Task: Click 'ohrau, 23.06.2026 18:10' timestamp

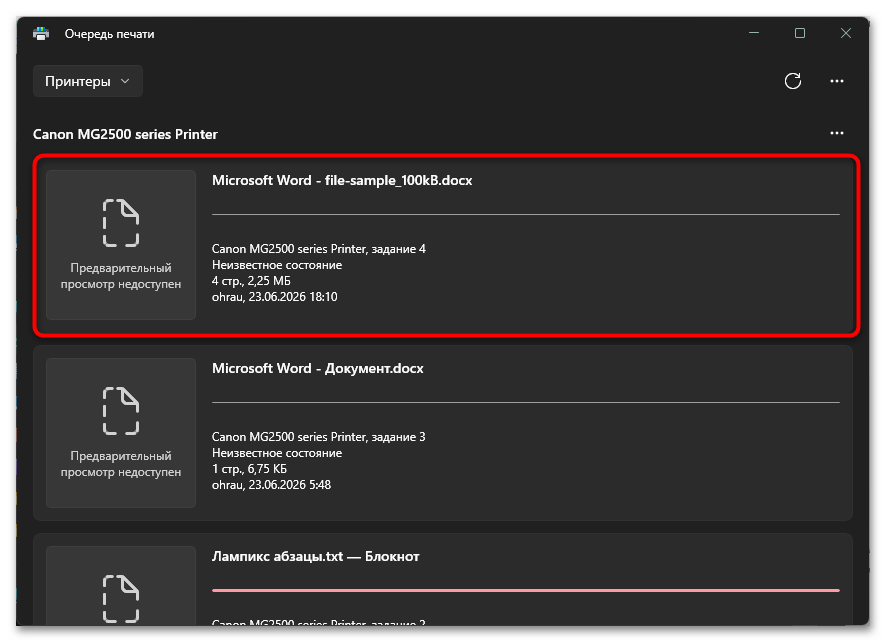Action: pyautogui.click(x=275, y=297)
